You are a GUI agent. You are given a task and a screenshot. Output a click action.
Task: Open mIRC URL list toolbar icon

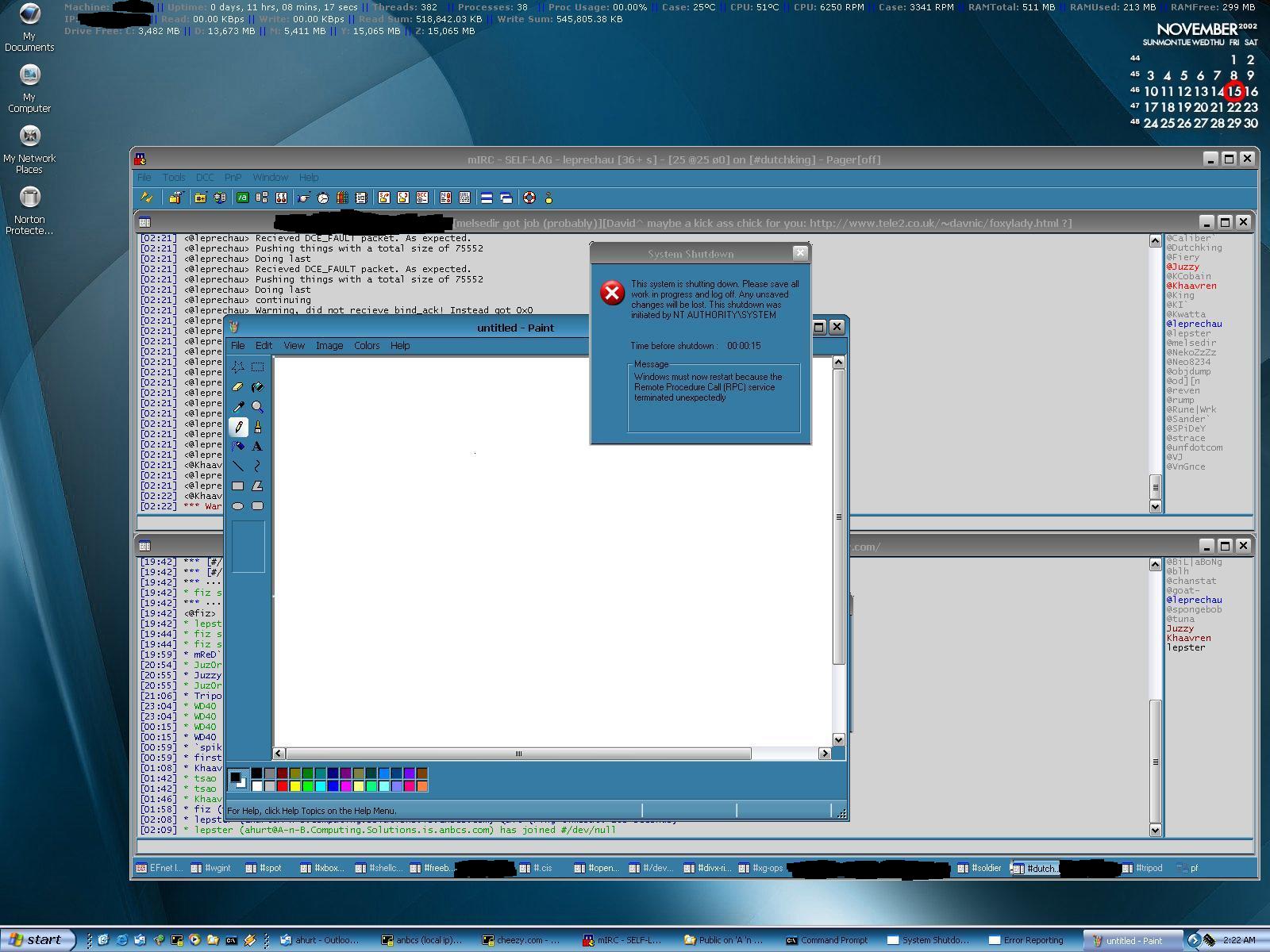tap(464, 198)
